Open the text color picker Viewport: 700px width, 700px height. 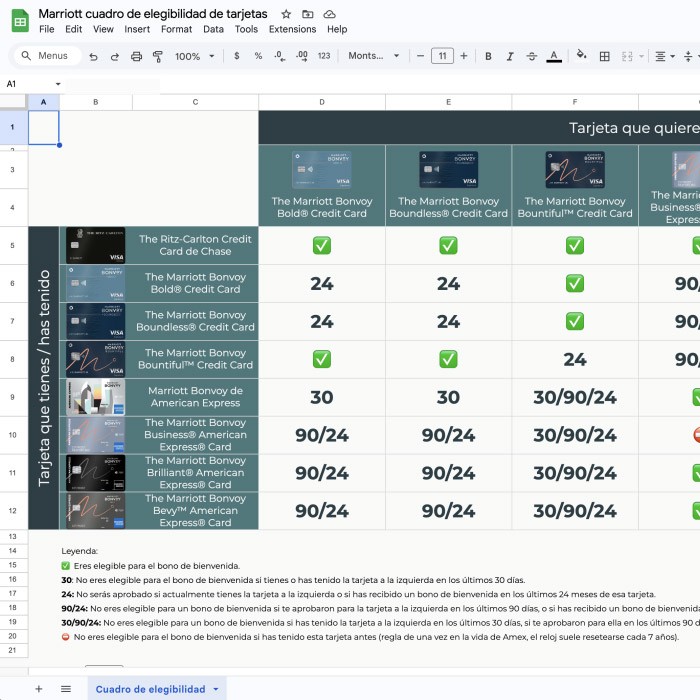click(554, 56)
